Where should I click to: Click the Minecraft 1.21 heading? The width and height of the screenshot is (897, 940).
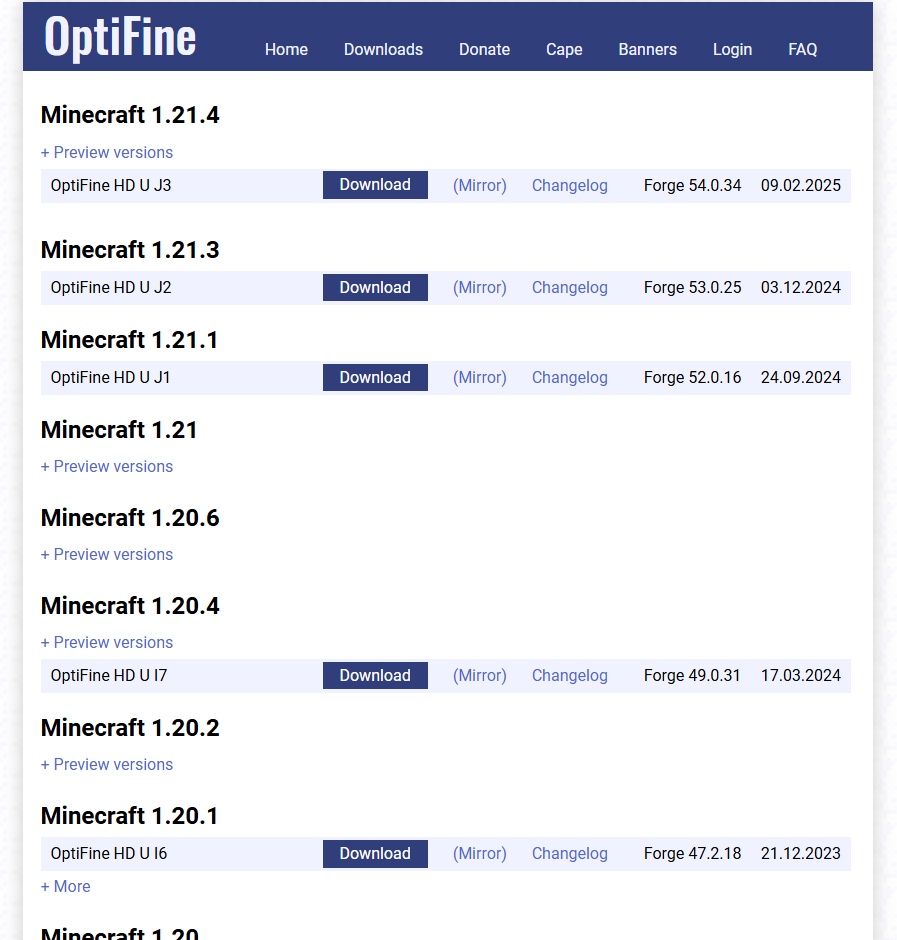click(x=119, y=430)
